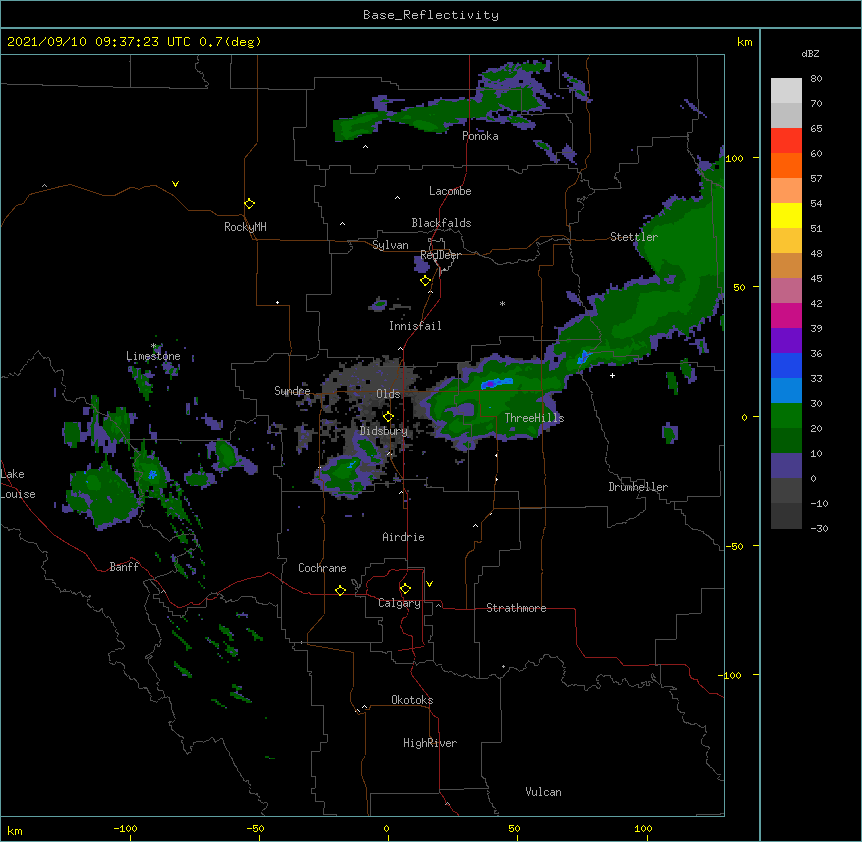Click the RockyMH label
This screenshot has height=842, width=862.
click(x=245, y=227)
